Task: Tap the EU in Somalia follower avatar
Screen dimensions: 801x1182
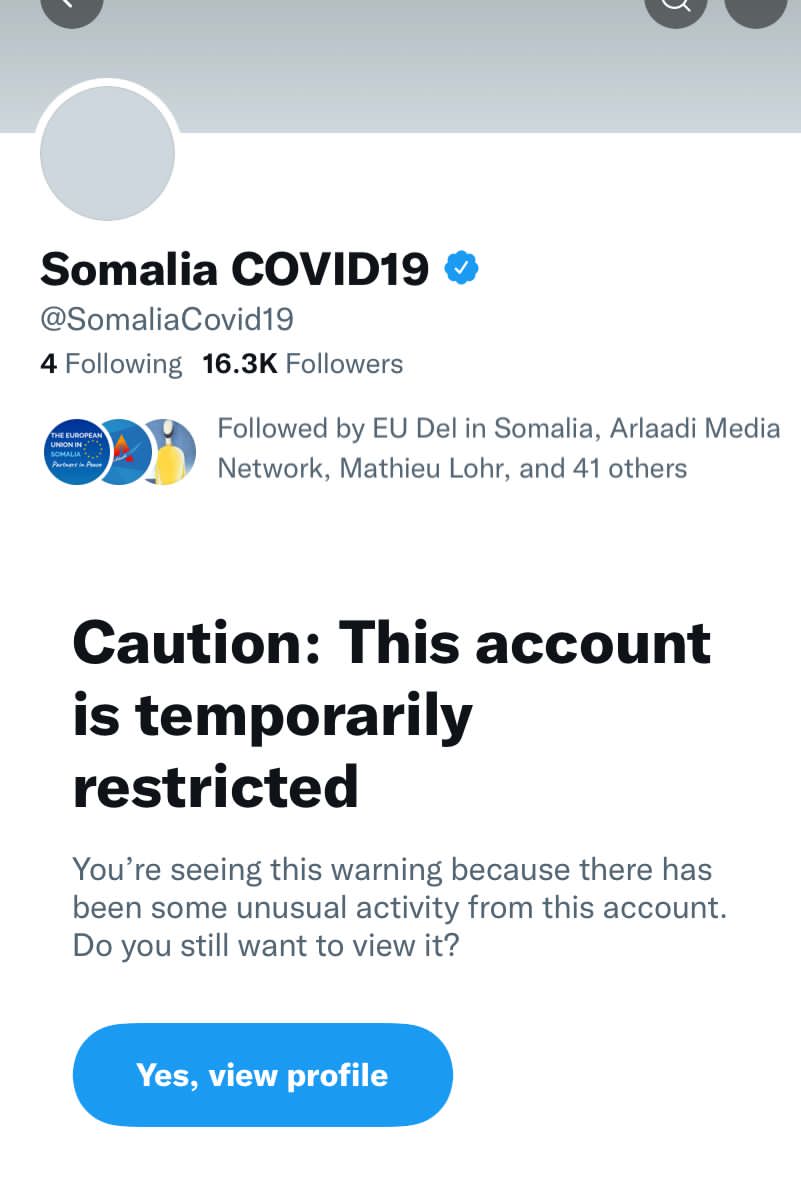Action: [74, 452]
